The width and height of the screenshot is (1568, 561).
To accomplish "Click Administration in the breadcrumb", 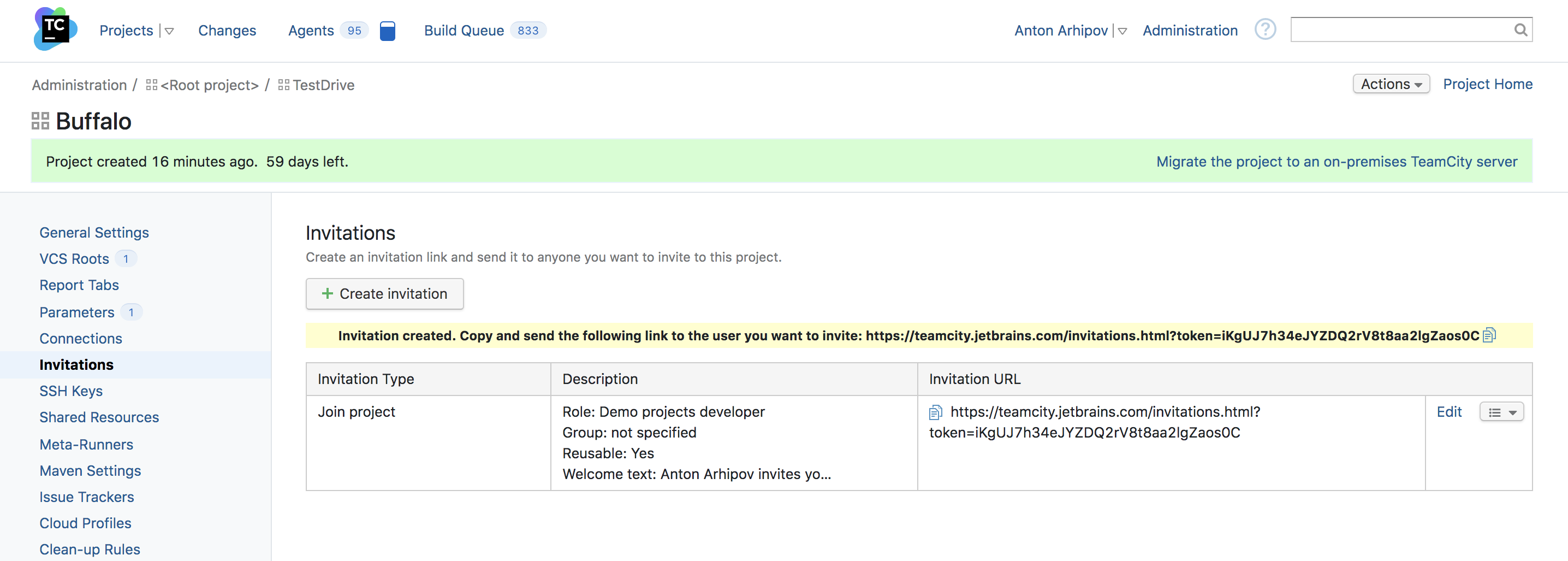I will [x=79, y=85].
